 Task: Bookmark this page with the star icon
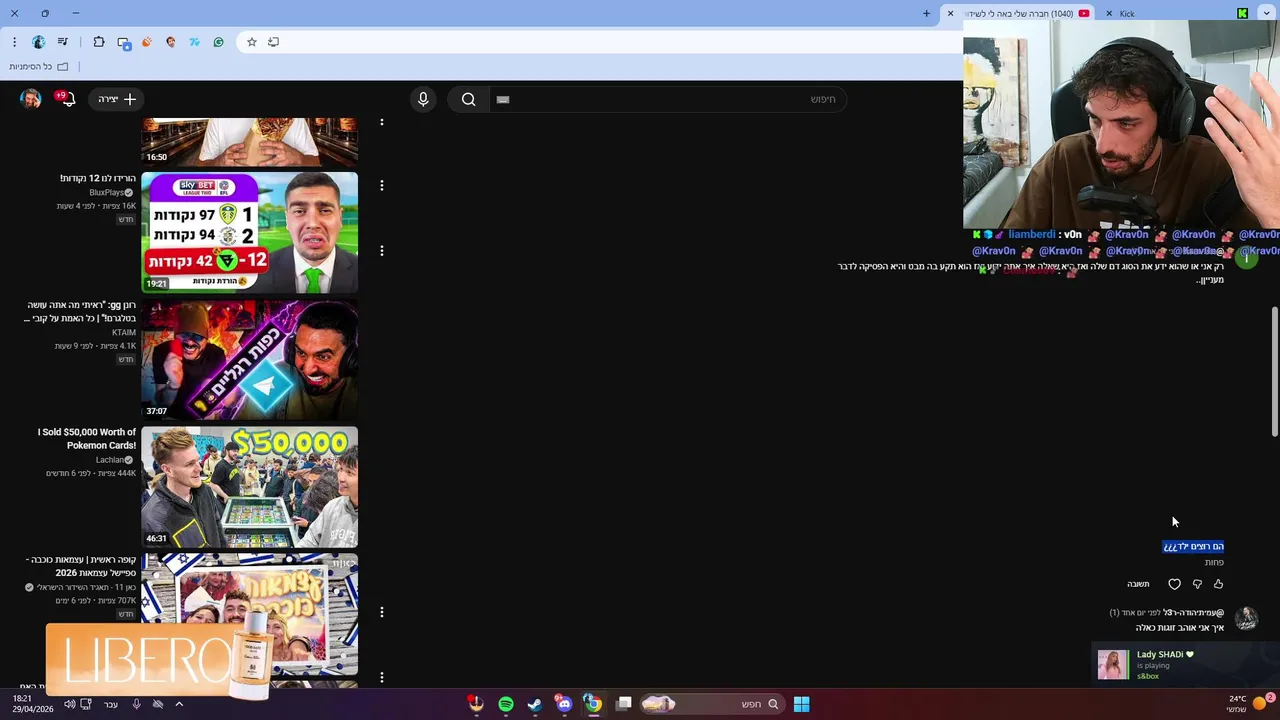pos(251,42)
